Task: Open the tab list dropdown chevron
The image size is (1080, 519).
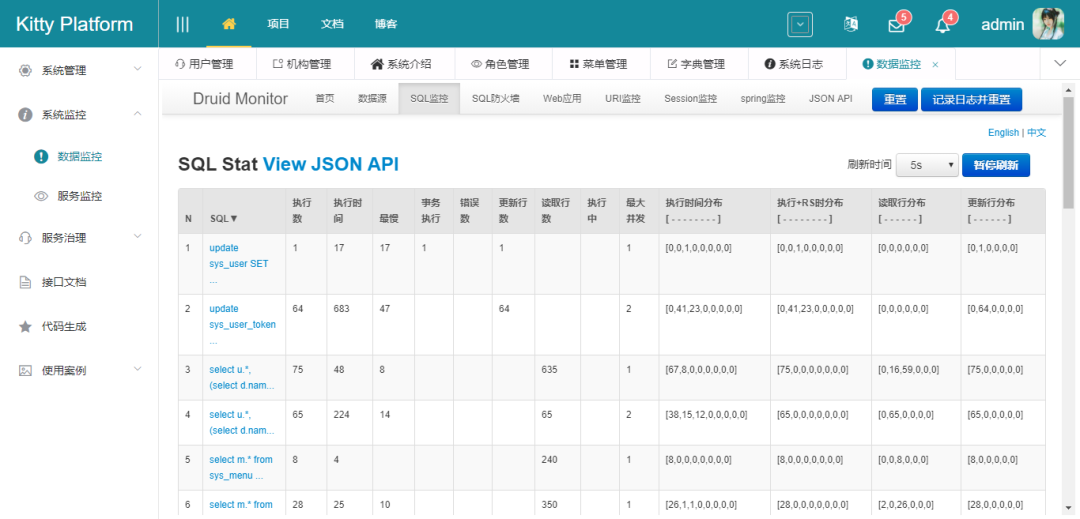Action: [x=1060, y=63]
